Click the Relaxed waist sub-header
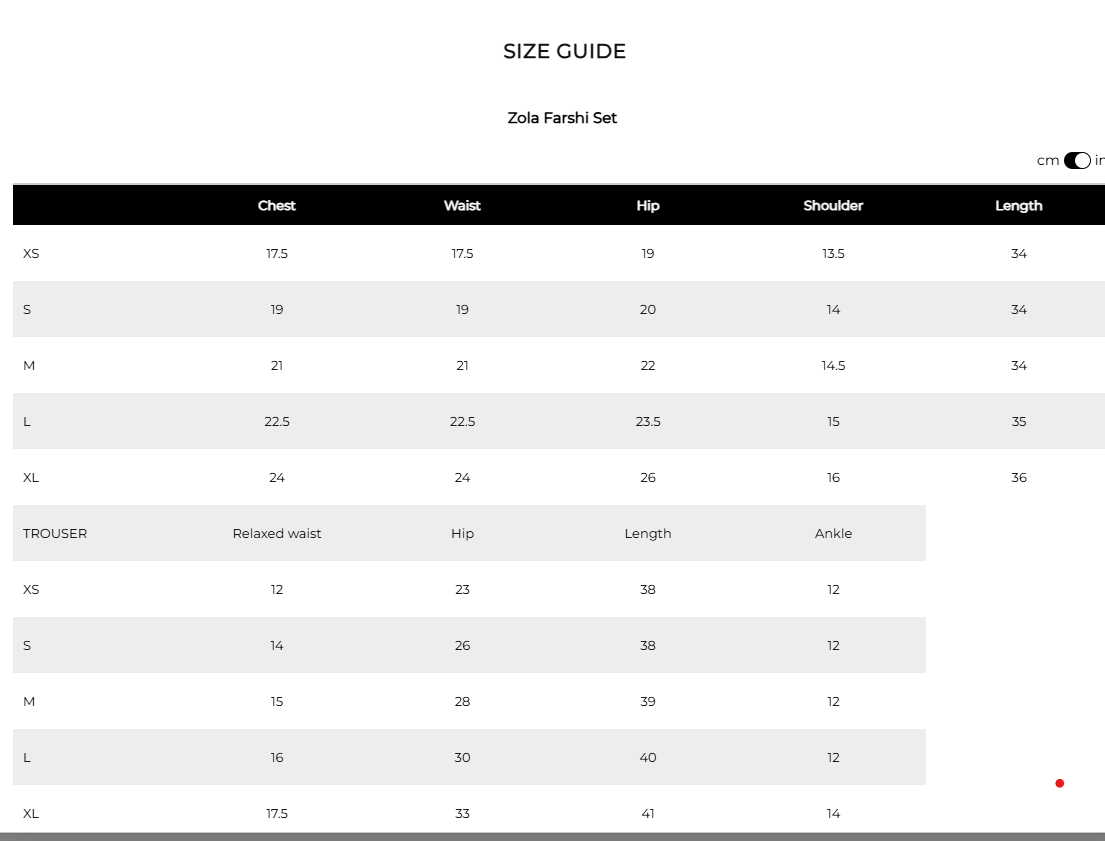Viewport: 1105px width, 841px height. [276, 534]
